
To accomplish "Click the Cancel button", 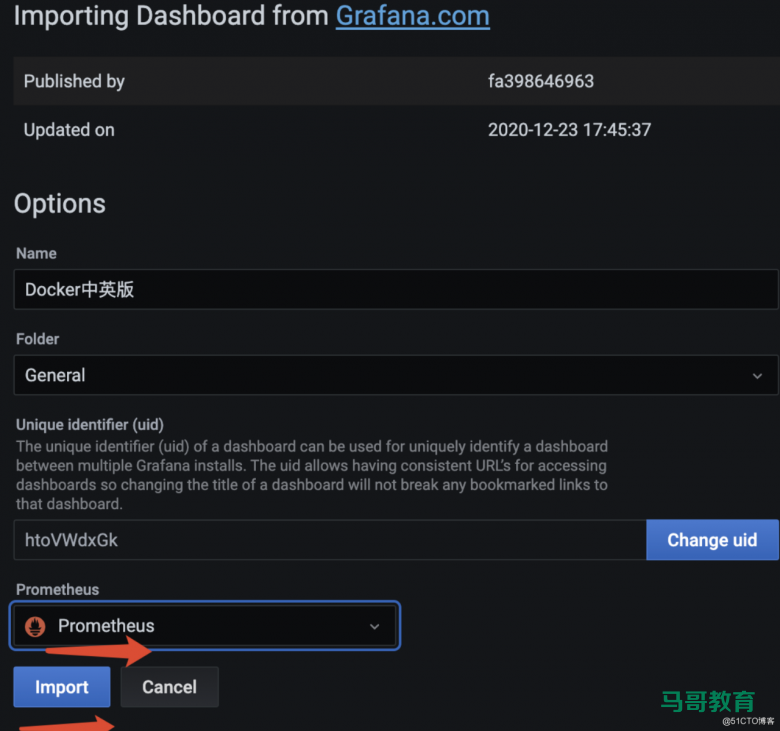I will coord(169,687).
